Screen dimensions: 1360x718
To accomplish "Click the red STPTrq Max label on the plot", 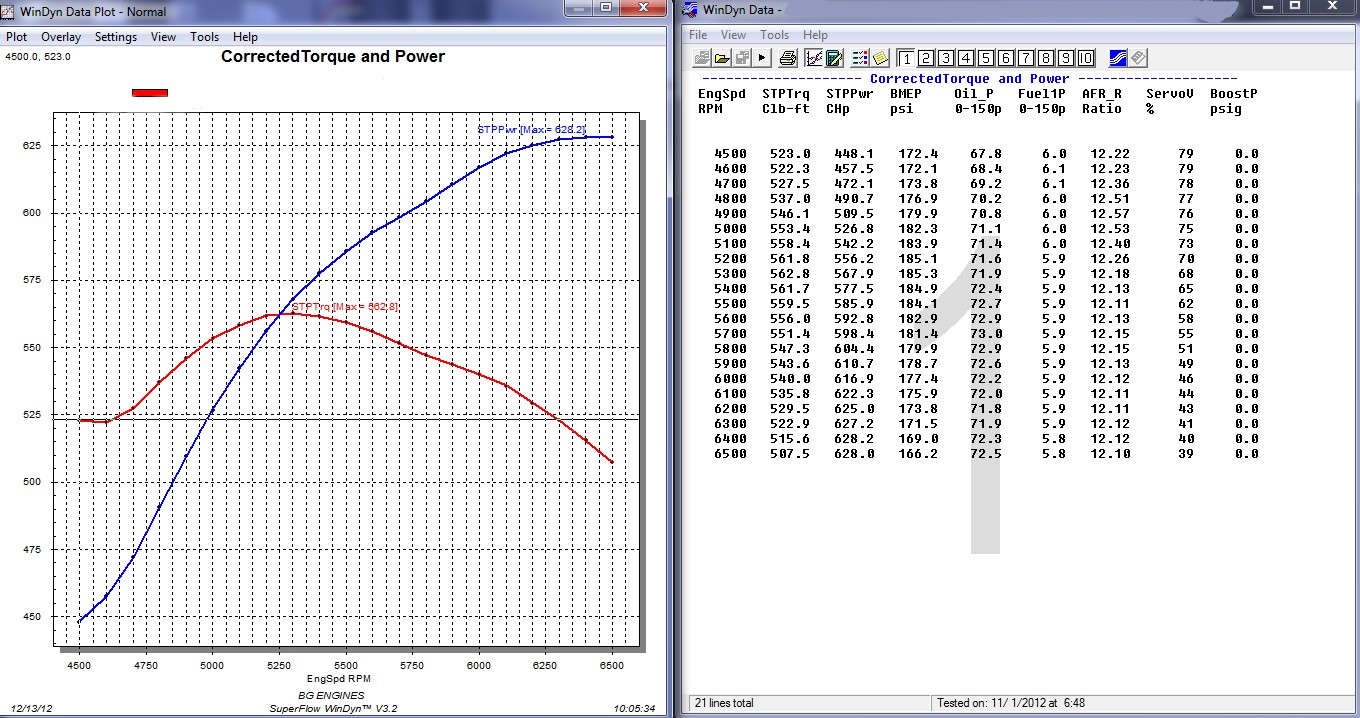I will [x=345, y=307].
